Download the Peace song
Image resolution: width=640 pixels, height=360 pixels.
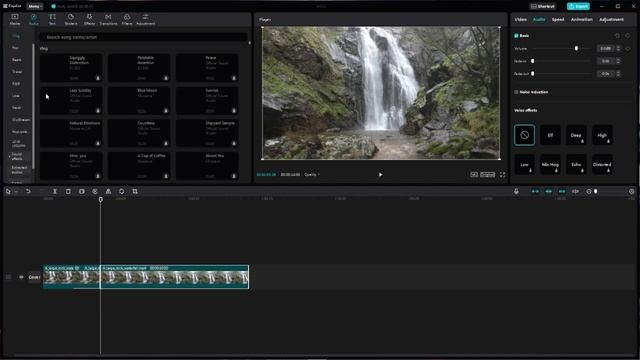tap(234, 78)
